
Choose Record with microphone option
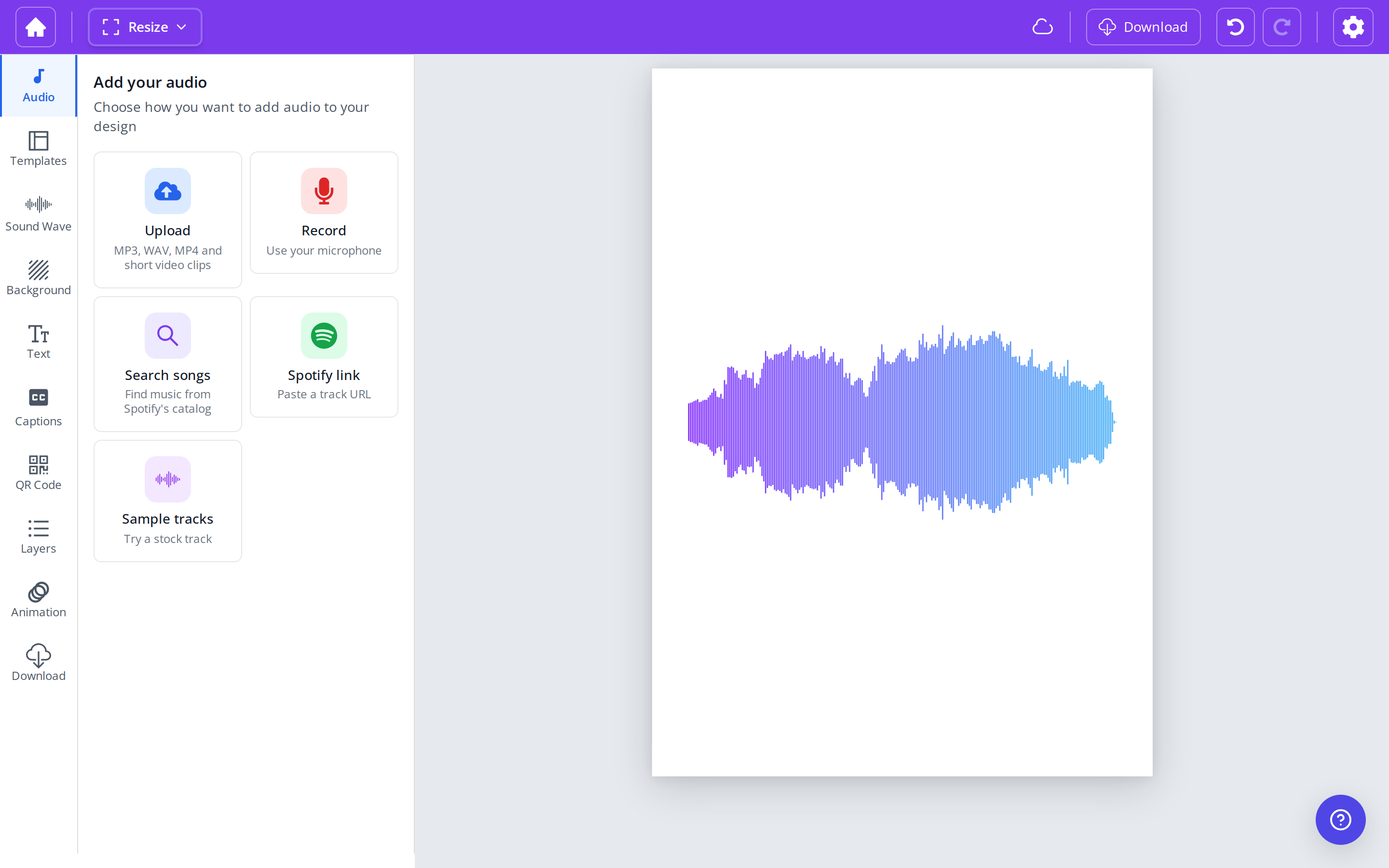(324, 212)
